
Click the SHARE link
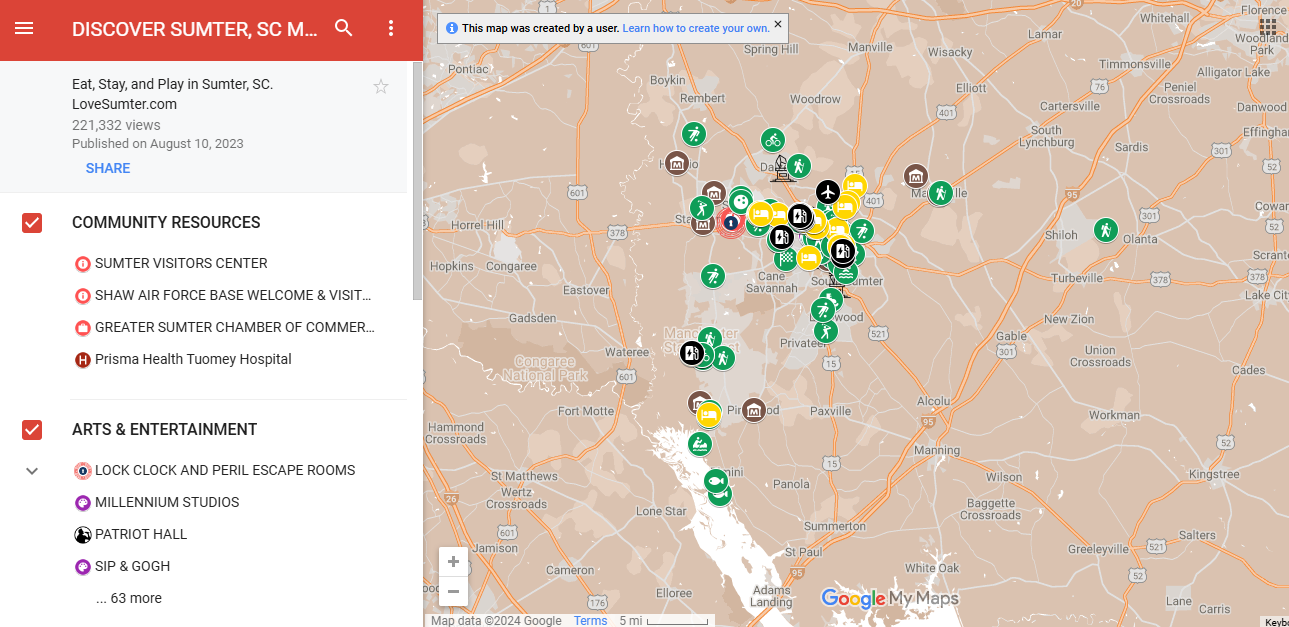pyautogui.click(x=108, y=168)
